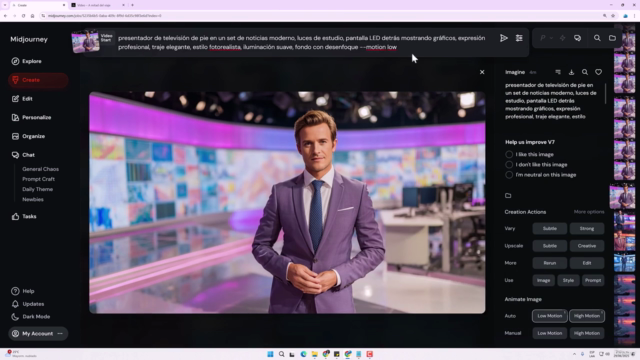Click the Rerun button
The image size is (640, 360).
coord(550,263)
